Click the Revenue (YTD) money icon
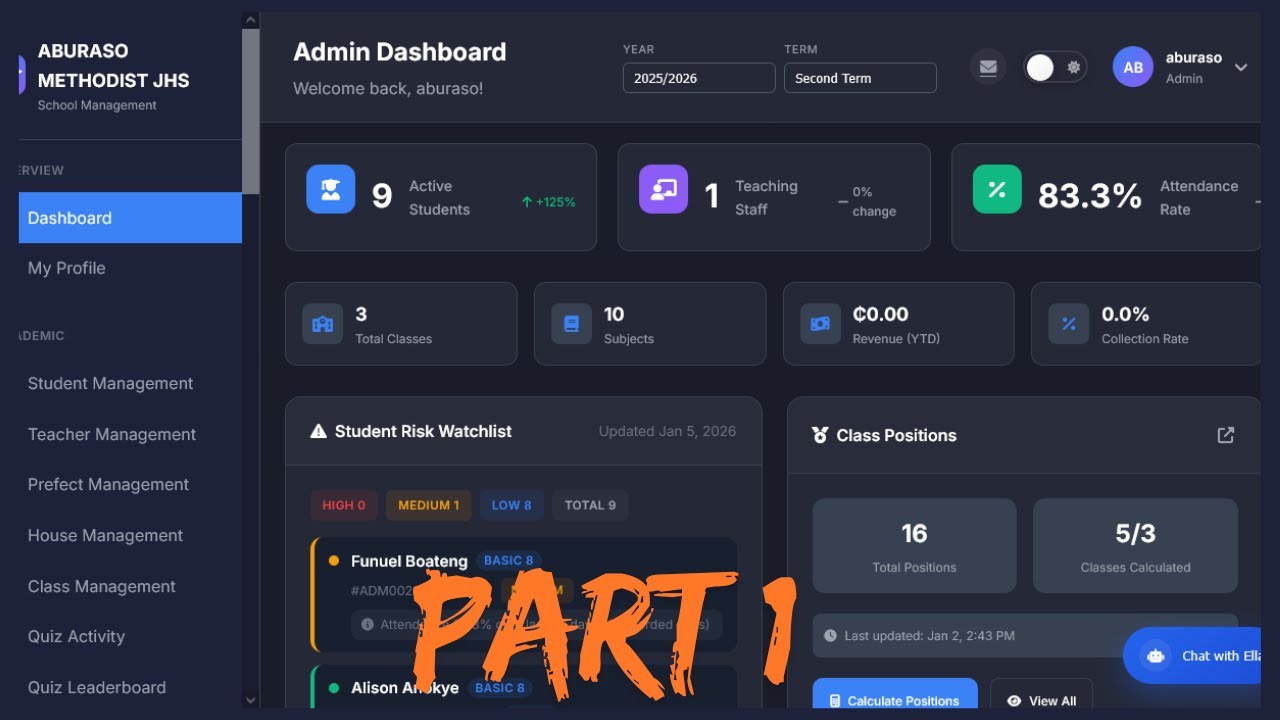 (x=820, y=324)
